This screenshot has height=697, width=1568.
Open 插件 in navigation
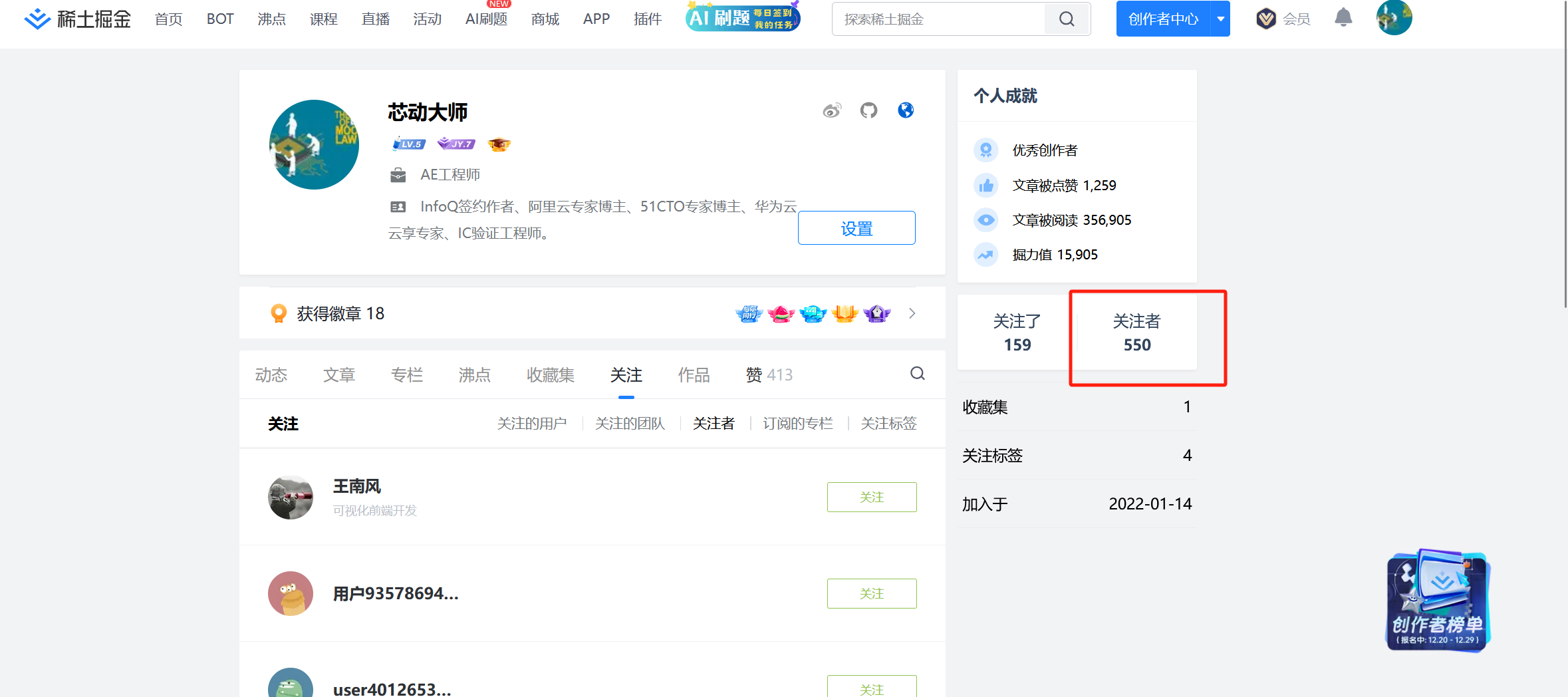[648, 19]
